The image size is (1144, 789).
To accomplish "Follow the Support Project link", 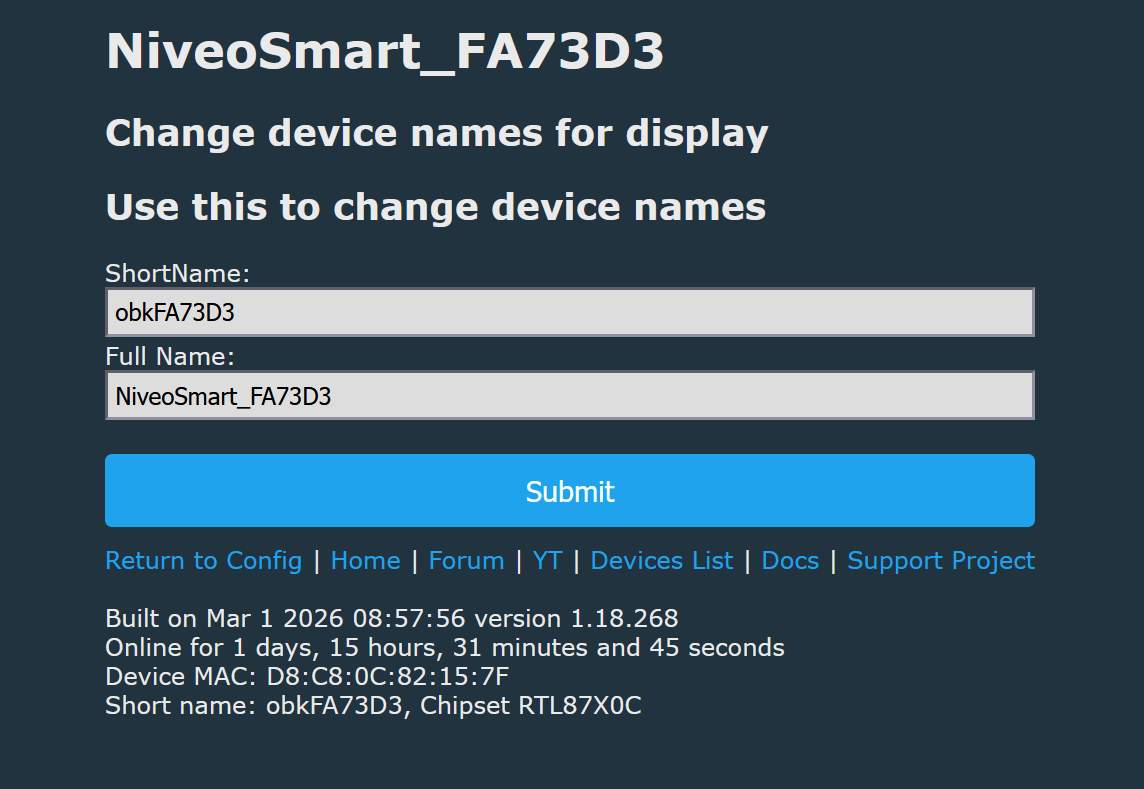I will pyautogui.click(x=941, y=561).
